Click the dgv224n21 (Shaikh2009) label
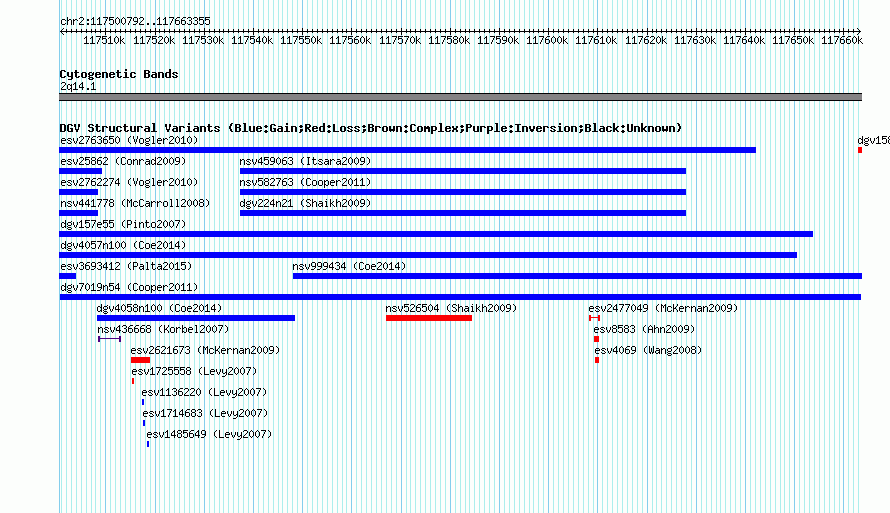The height and width of the screenshot is (513, 890). 305,203
